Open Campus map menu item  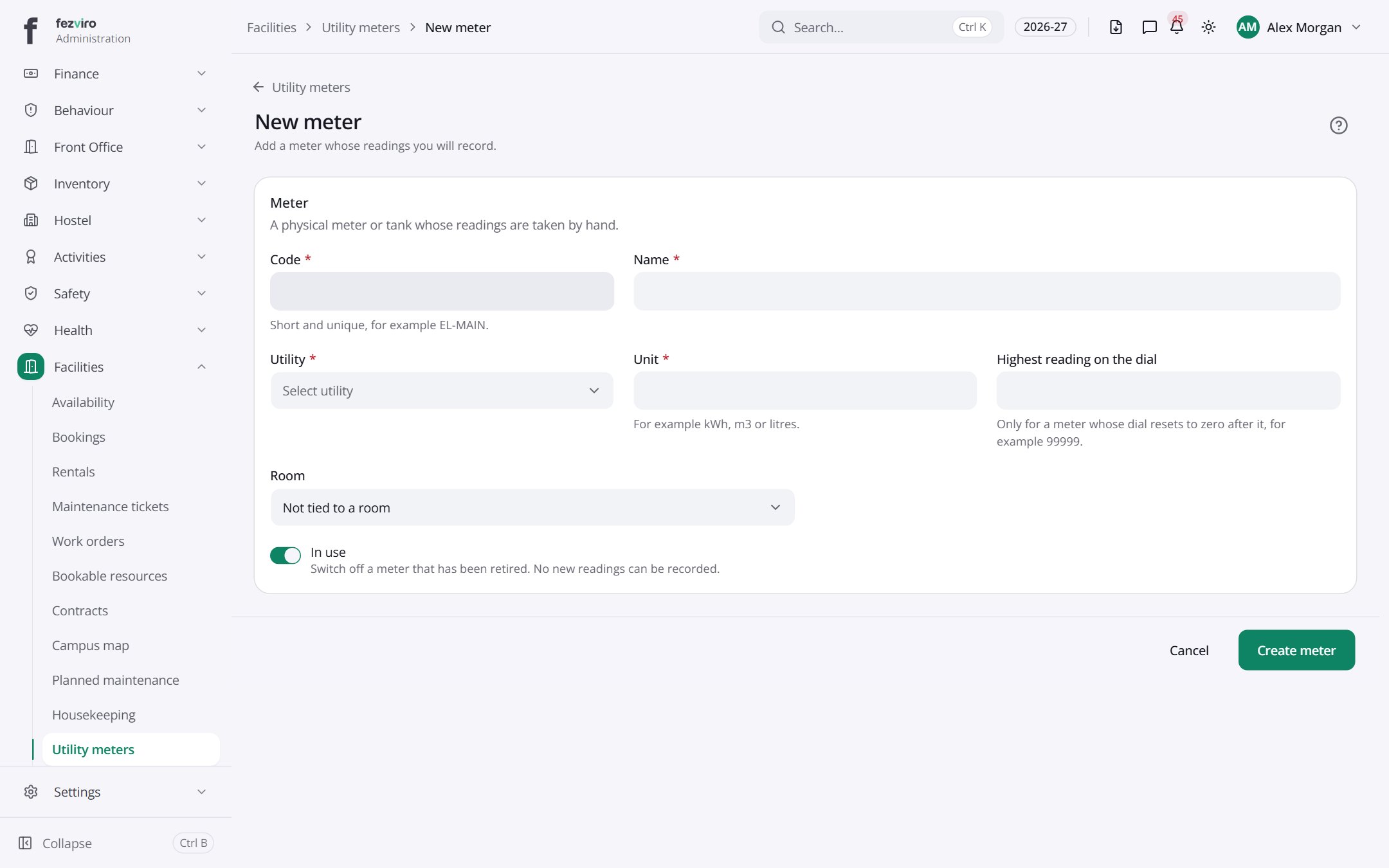[x=90, y=645]
